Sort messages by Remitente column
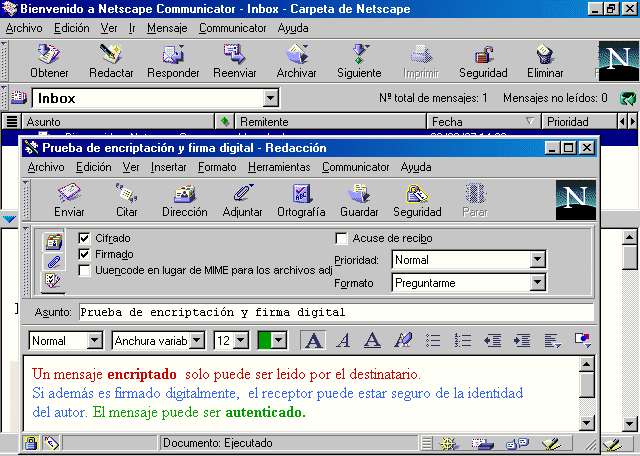Screen dimensions: 640x456 [331, 122]
